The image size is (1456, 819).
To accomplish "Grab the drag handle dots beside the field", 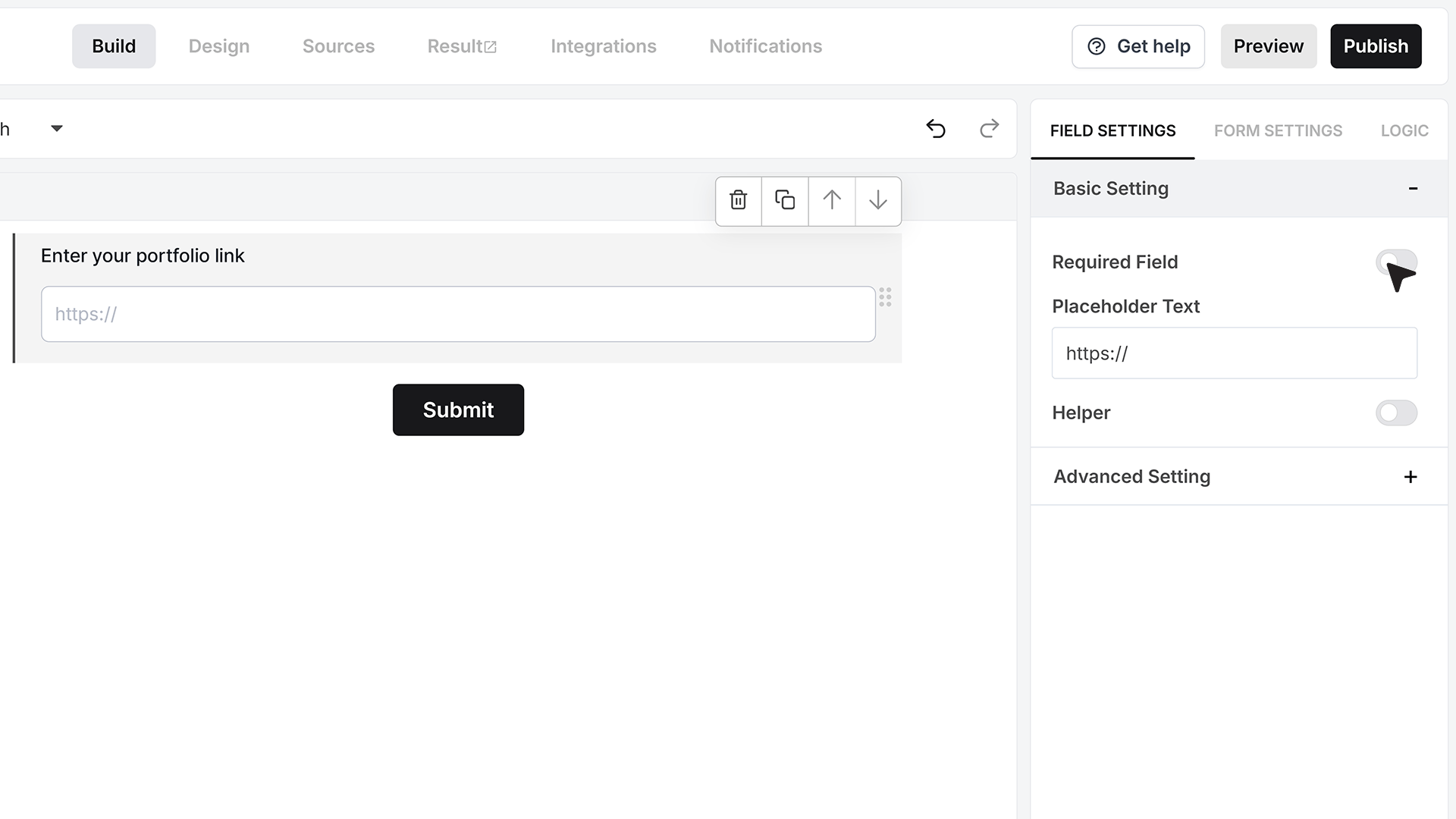I will pos(885,297).
